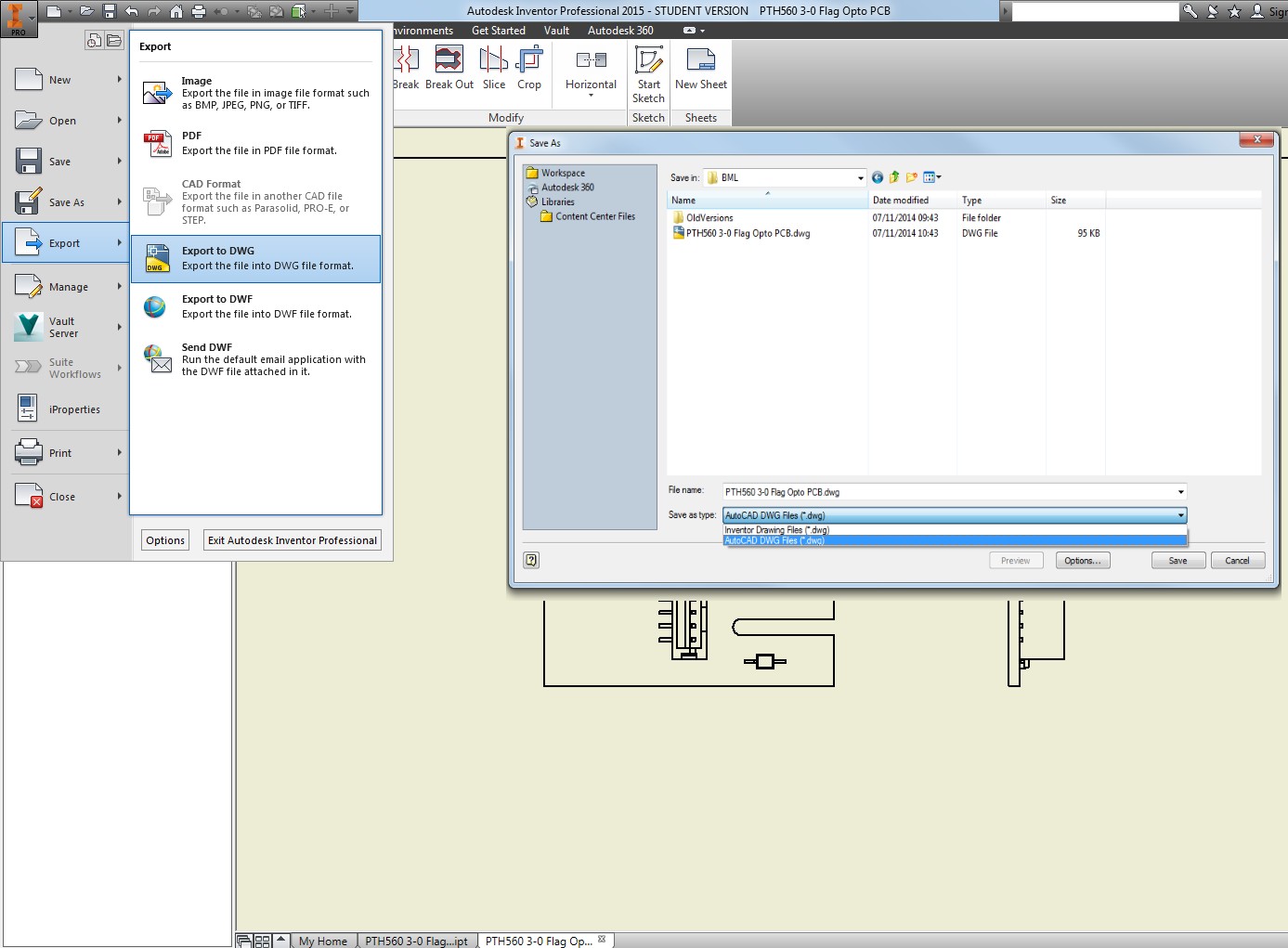Open the File name dropdown arrow
Image resolution: width=1288 pixels, height=948 pixels.
pyautogui.click(x=1181, y=492)
